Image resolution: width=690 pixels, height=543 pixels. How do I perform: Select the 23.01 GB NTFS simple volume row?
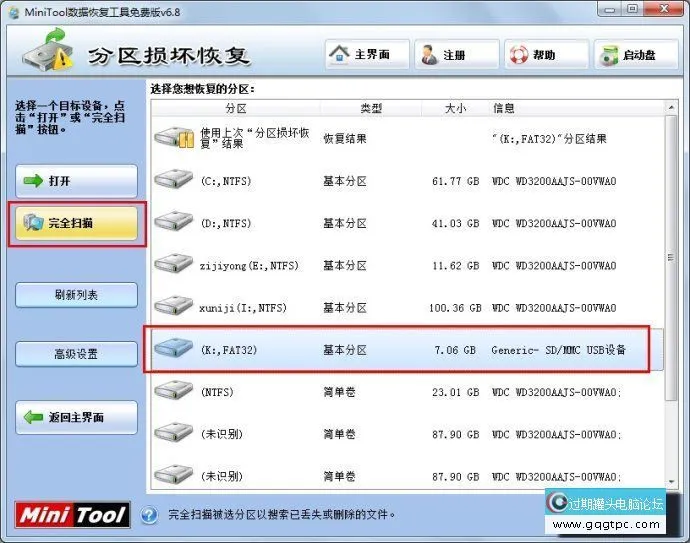pyautogui.click(x=400, y=393)
